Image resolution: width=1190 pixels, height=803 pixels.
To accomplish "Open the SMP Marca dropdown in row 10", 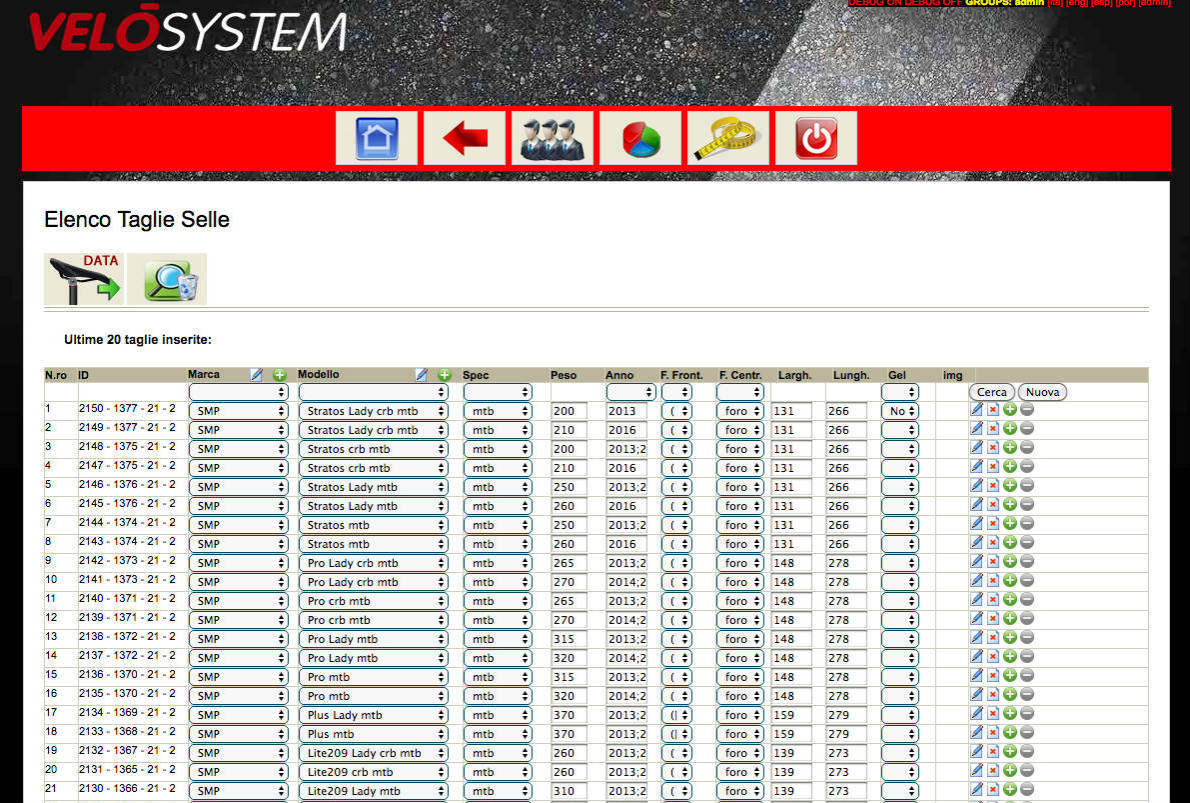I will pos(238,582).
